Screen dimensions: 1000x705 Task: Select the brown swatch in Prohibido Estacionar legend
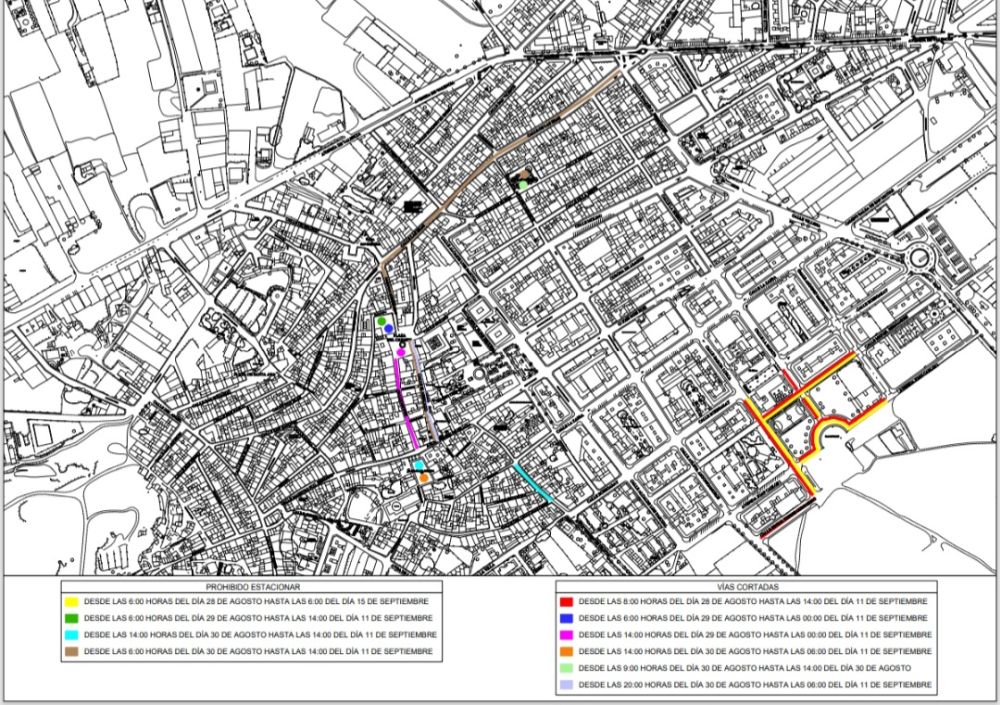click(x=74, y=652)
